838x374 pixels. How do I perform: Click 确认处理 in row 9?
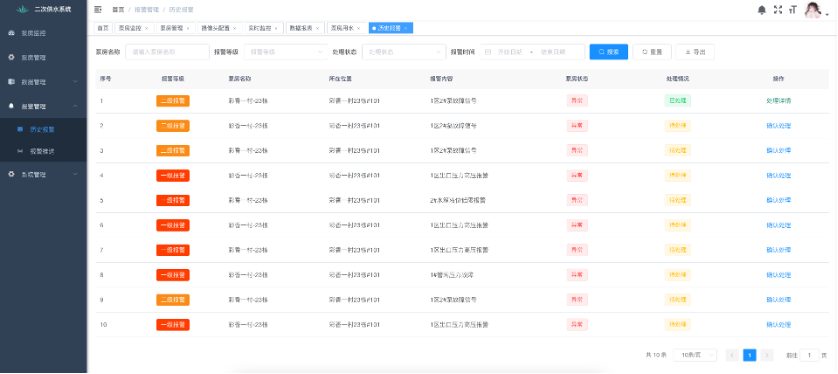(778, 300)
